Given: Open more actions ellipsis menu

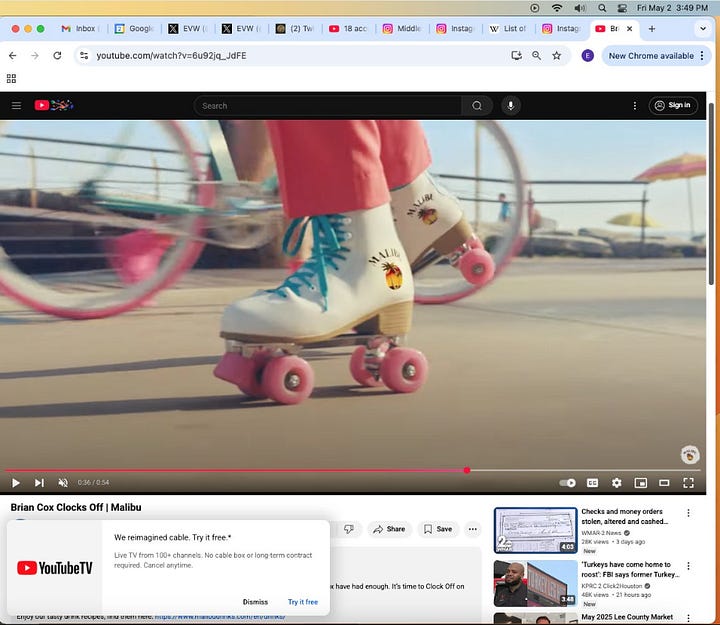Looking at the screenshot, I should 472,529.
